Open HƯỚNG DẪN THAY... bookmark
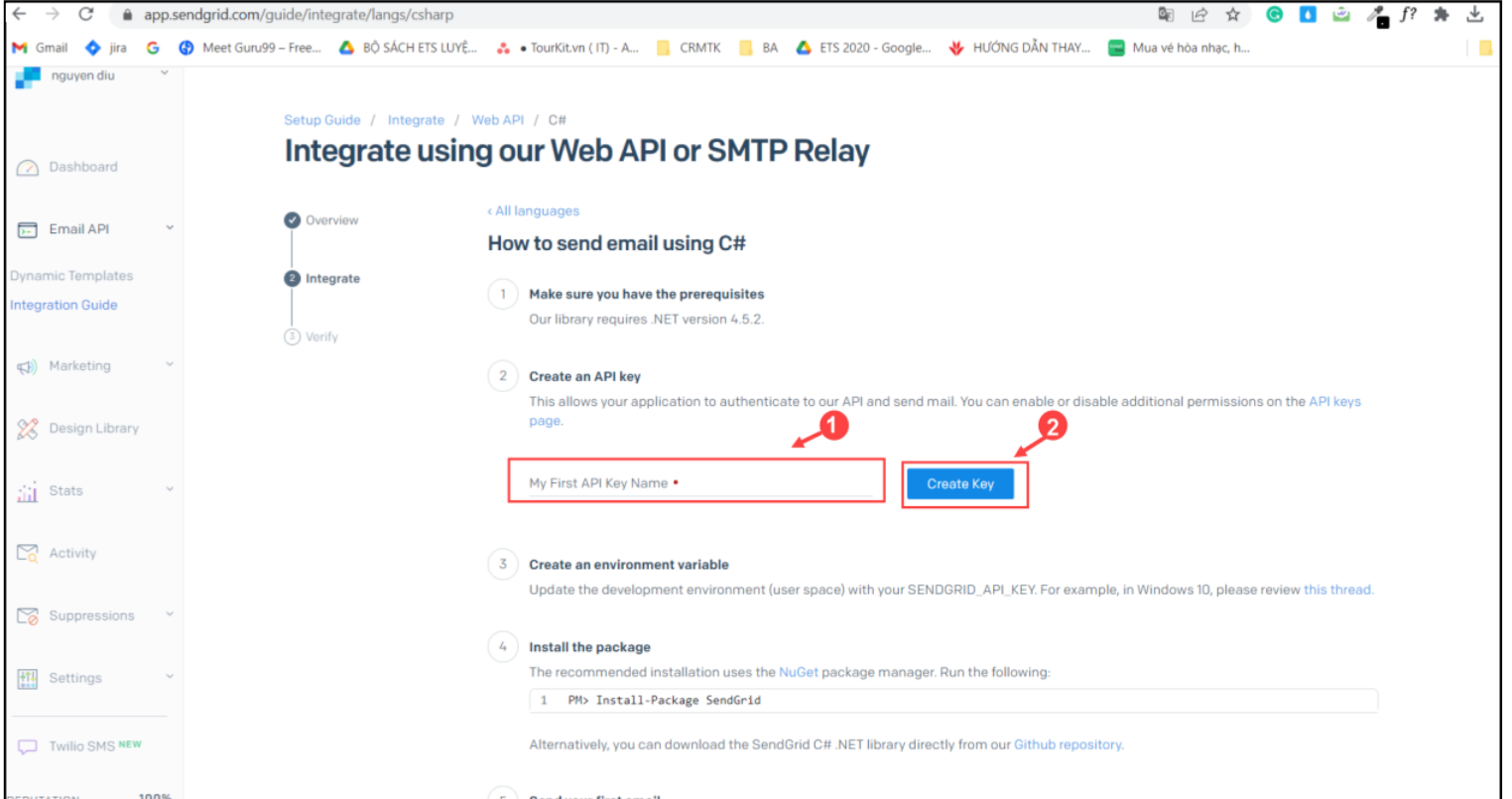The width and height of the screenshot is (1512, 799). coord(1019,48)
